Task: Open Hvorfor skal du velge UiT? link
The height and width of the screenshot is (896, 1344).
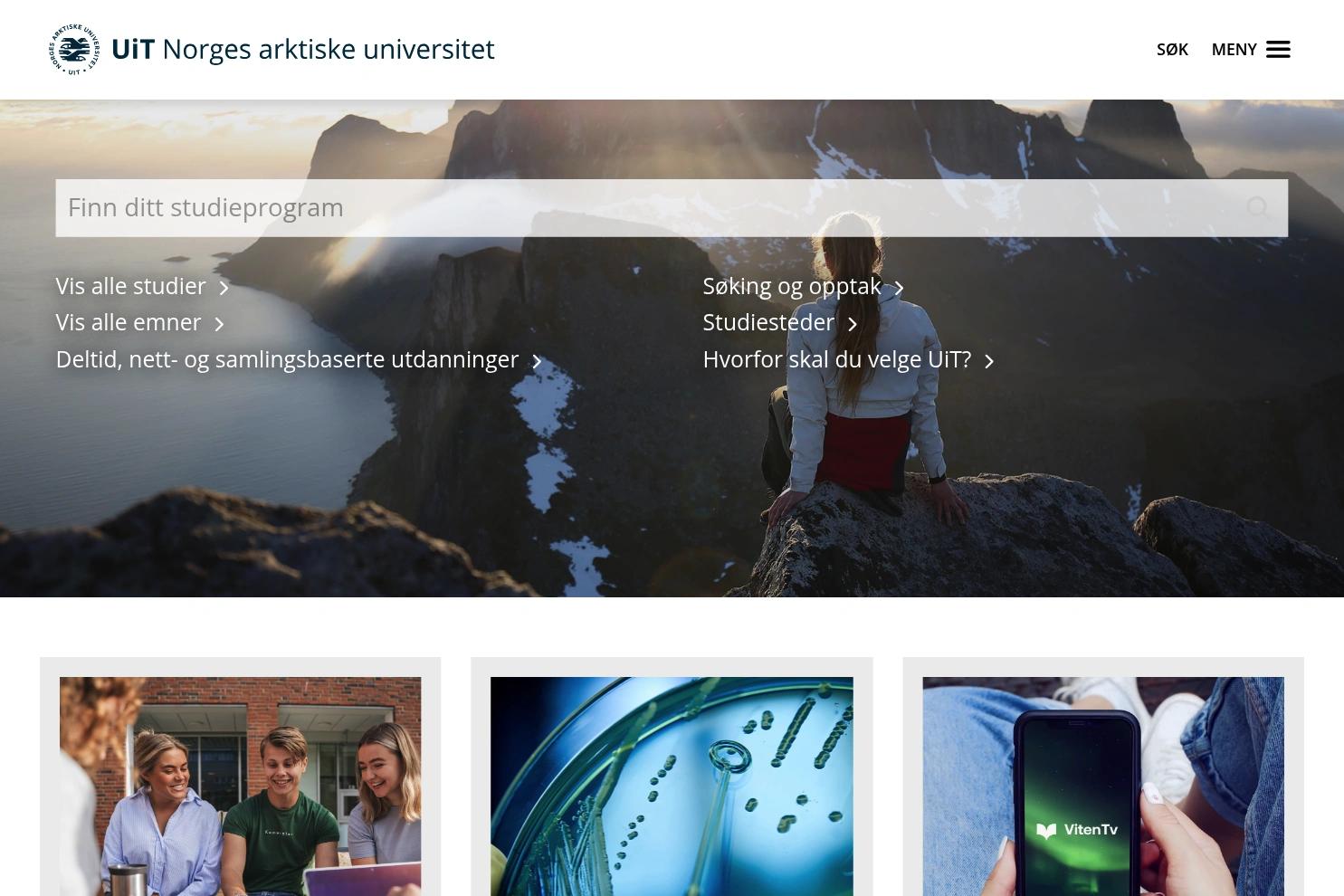Action: tap(836, 359)
